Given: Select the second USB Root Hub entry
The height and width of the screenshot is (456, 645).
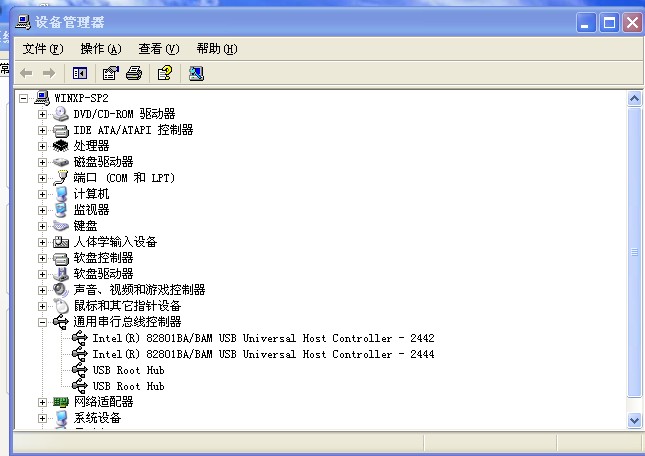Looking at the screenshot, I should pos(128,386).
